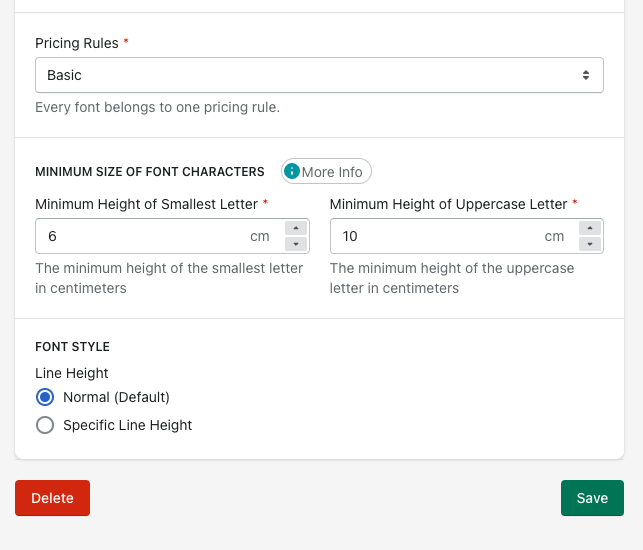
Task: Click the red Delete button
Action: point(52,498)
